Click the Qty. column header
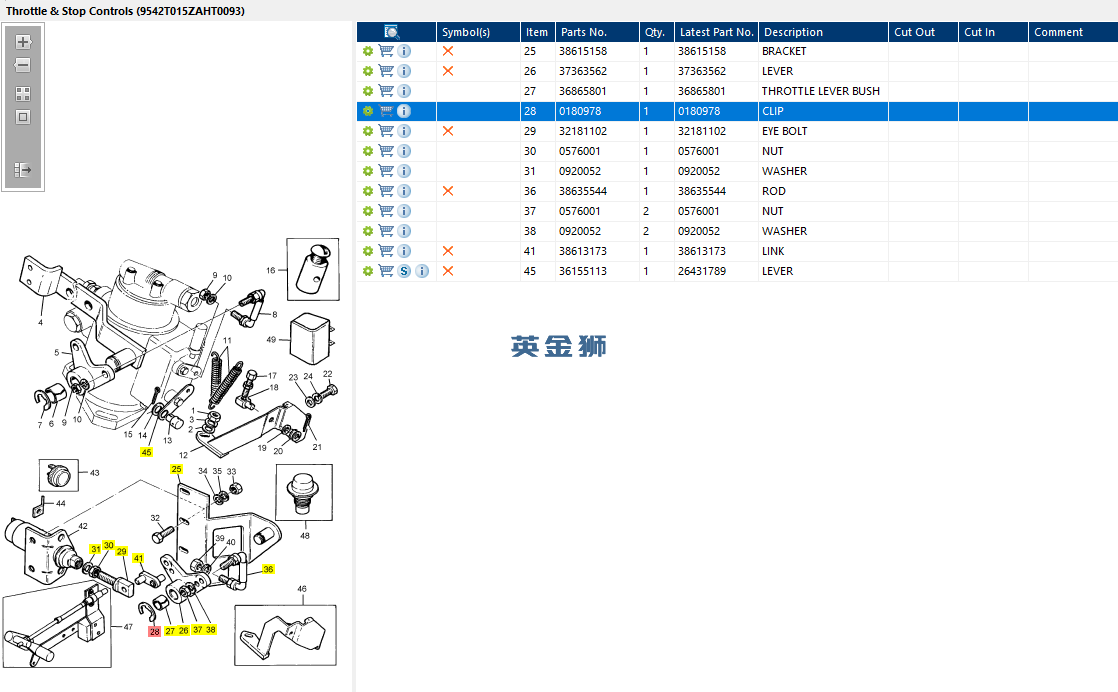The image size is (1118, 692). point(656,32)
